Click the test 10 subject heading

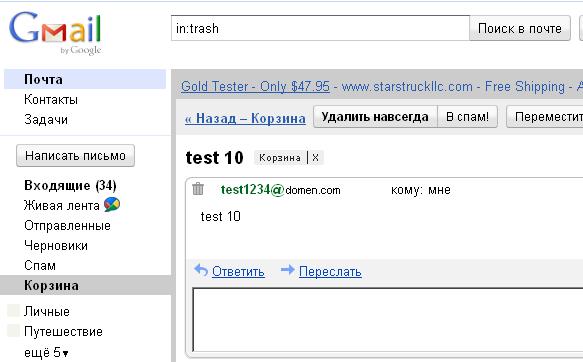pyautogui.click(x=215, y=158)
